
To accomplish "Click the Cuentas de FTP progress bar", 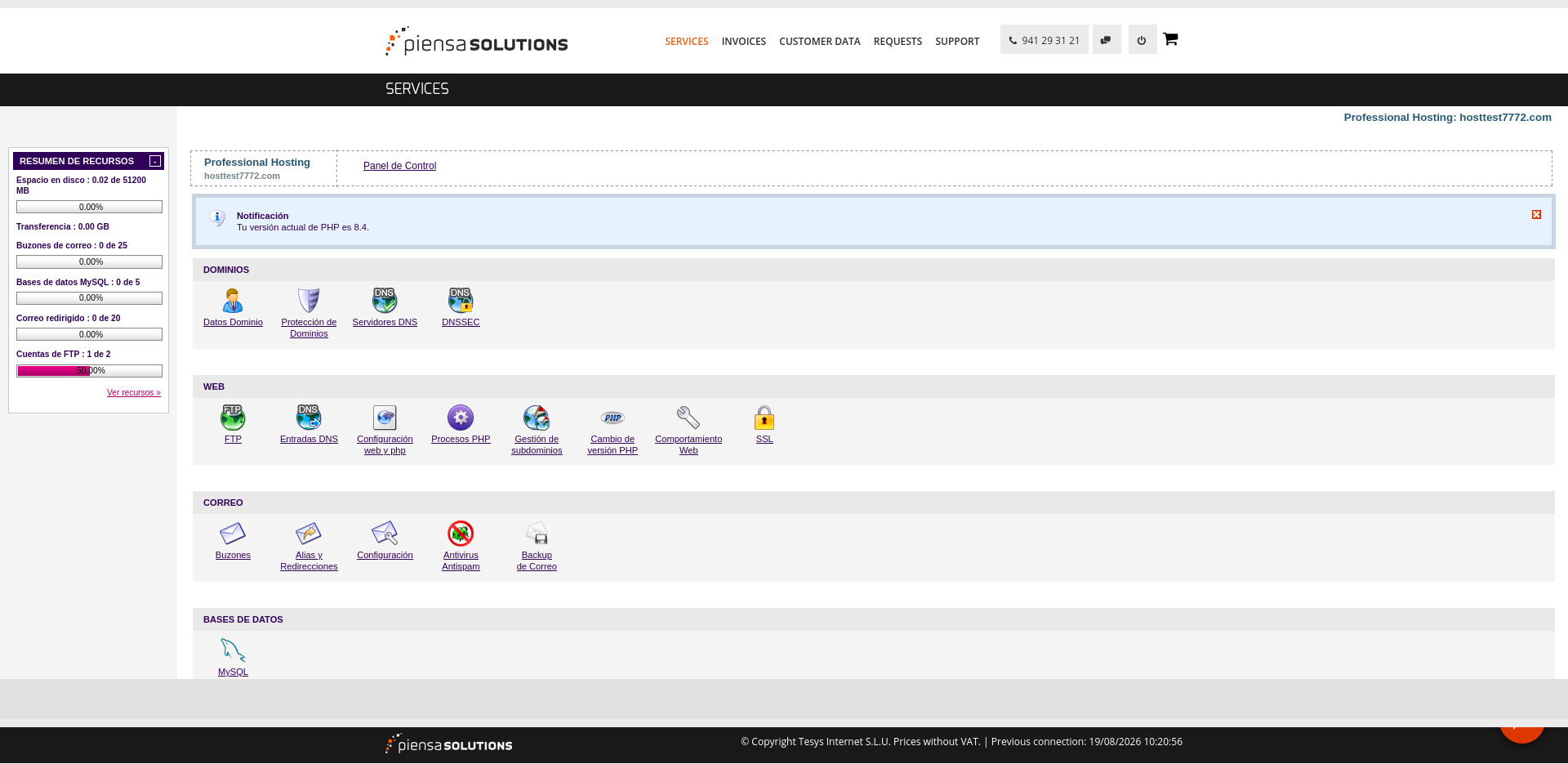I will (89, 371).
